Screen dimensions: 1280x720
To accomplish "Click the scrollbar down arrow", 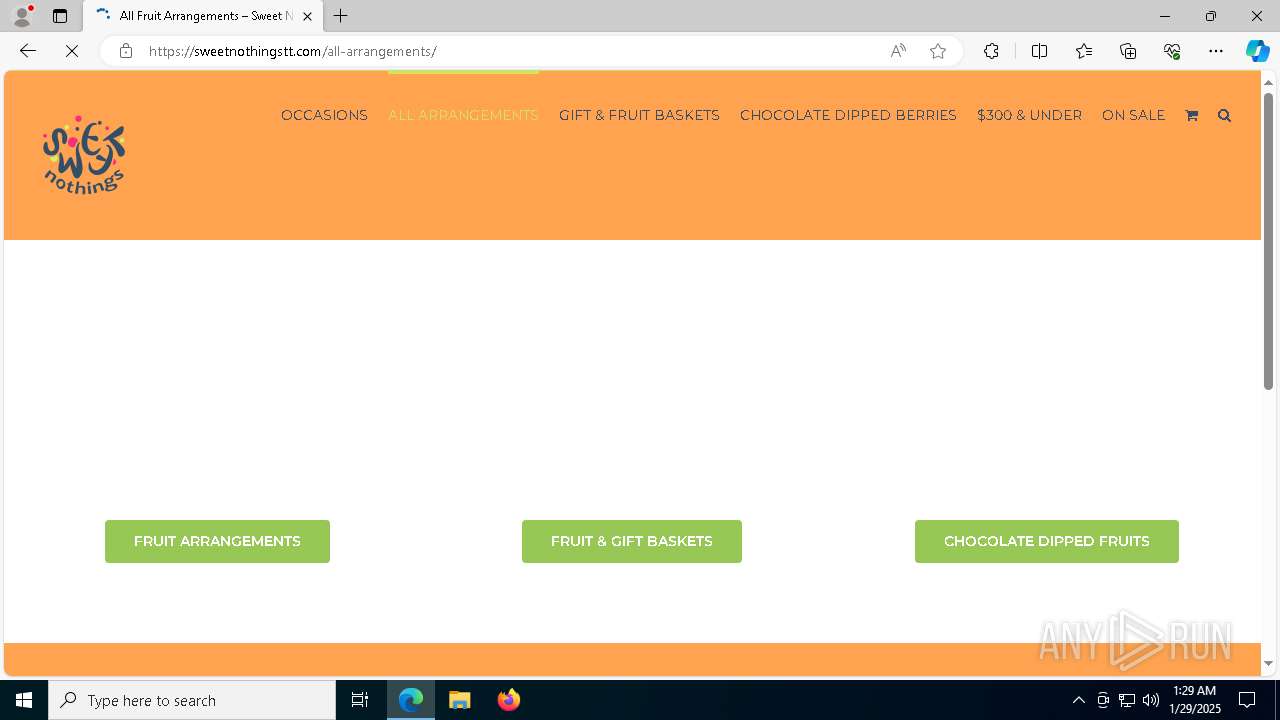I will 1268,663.
